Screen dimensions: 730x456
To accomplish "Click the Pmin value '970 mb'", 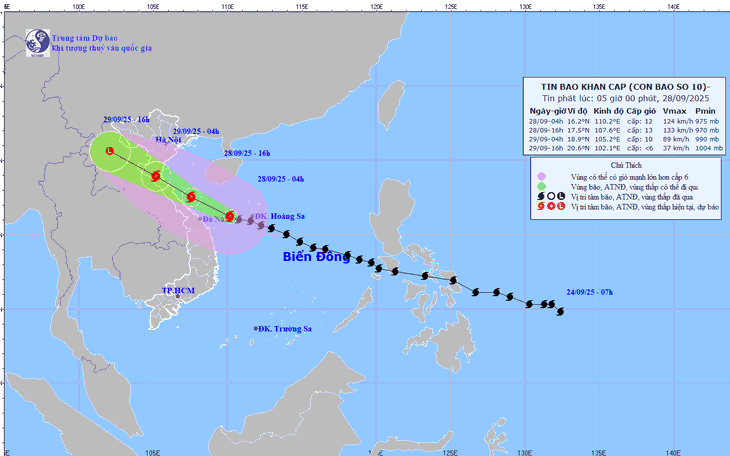I will [x=707, y=130].
